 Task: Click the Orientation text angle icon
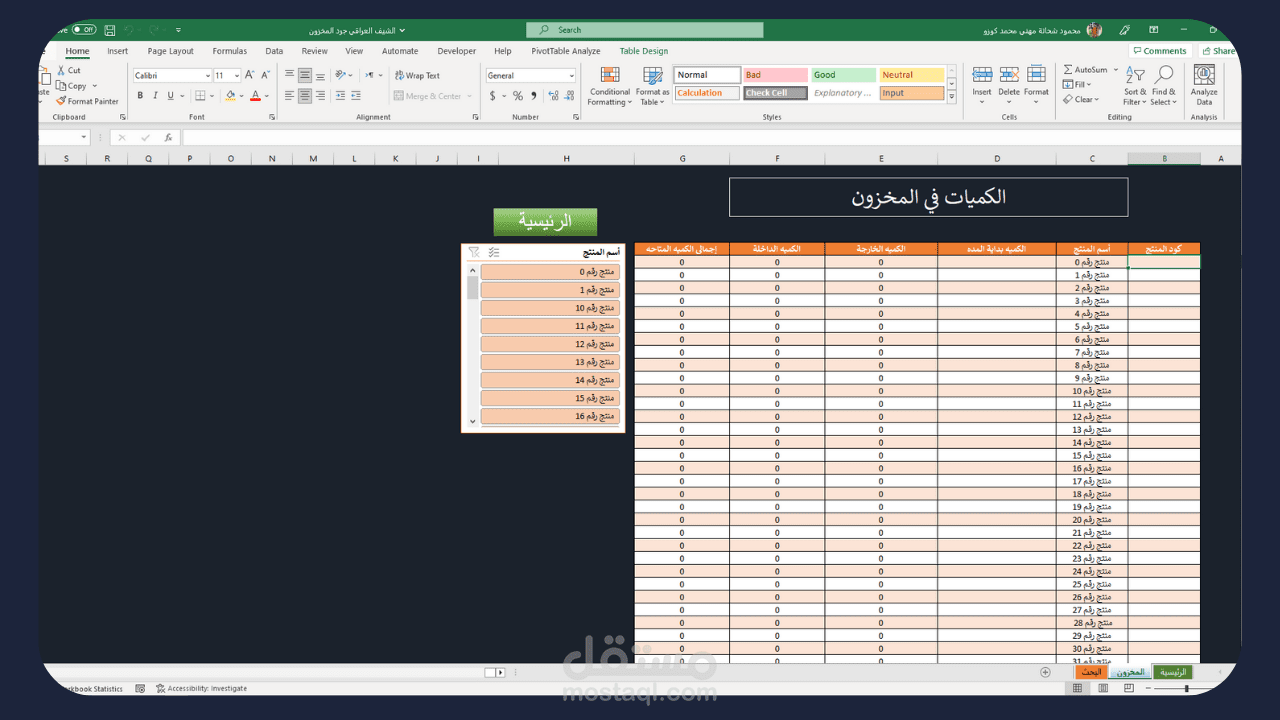point(341,75)
